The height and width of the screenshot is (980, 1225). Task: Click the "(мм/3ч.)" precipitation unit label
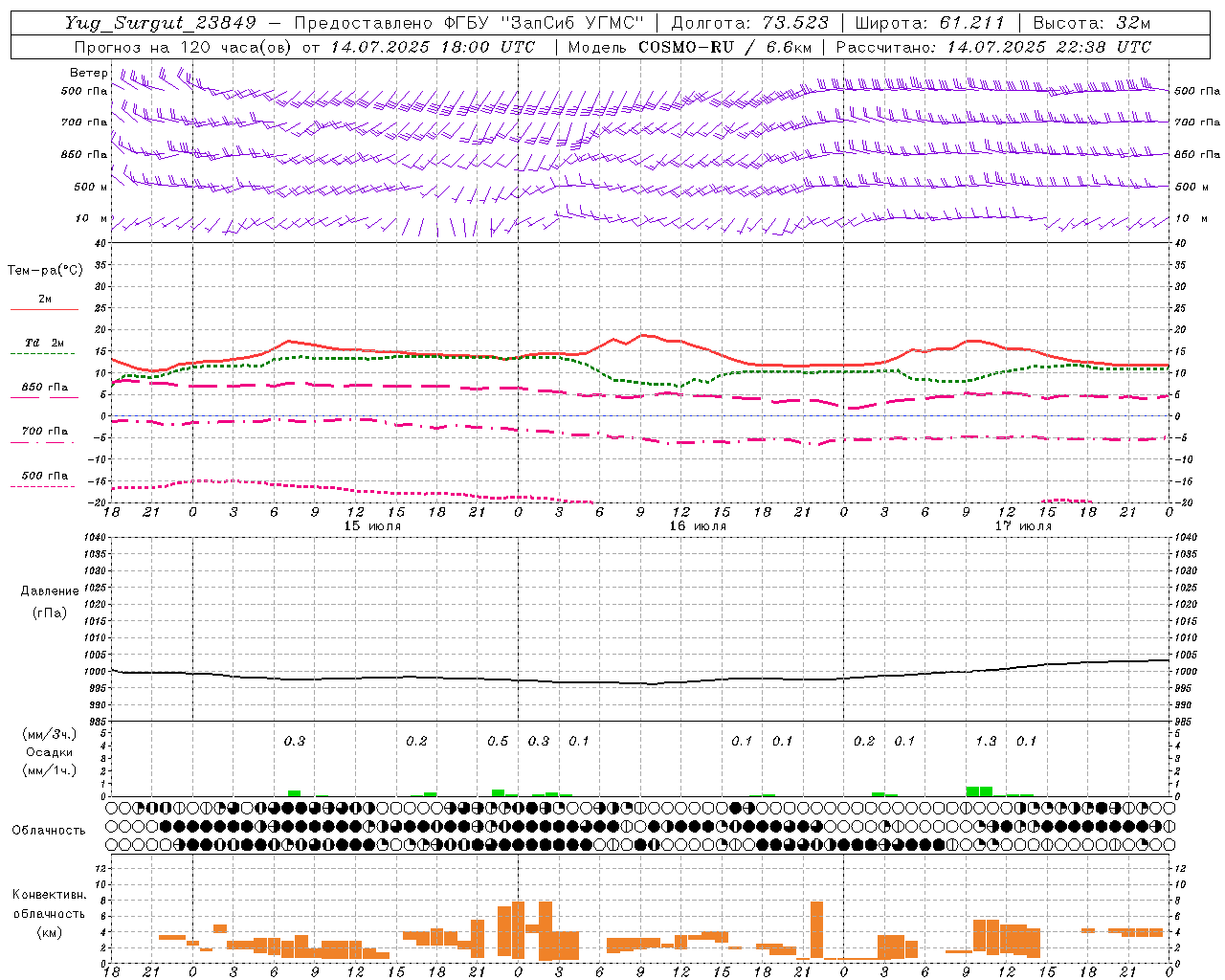click(x=50, y=734)
